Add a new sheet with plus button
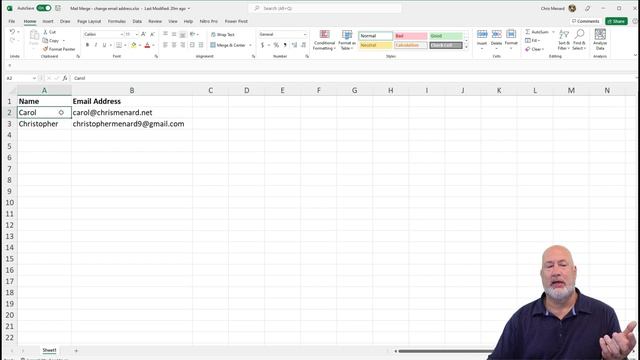 [x=76, y=351]
